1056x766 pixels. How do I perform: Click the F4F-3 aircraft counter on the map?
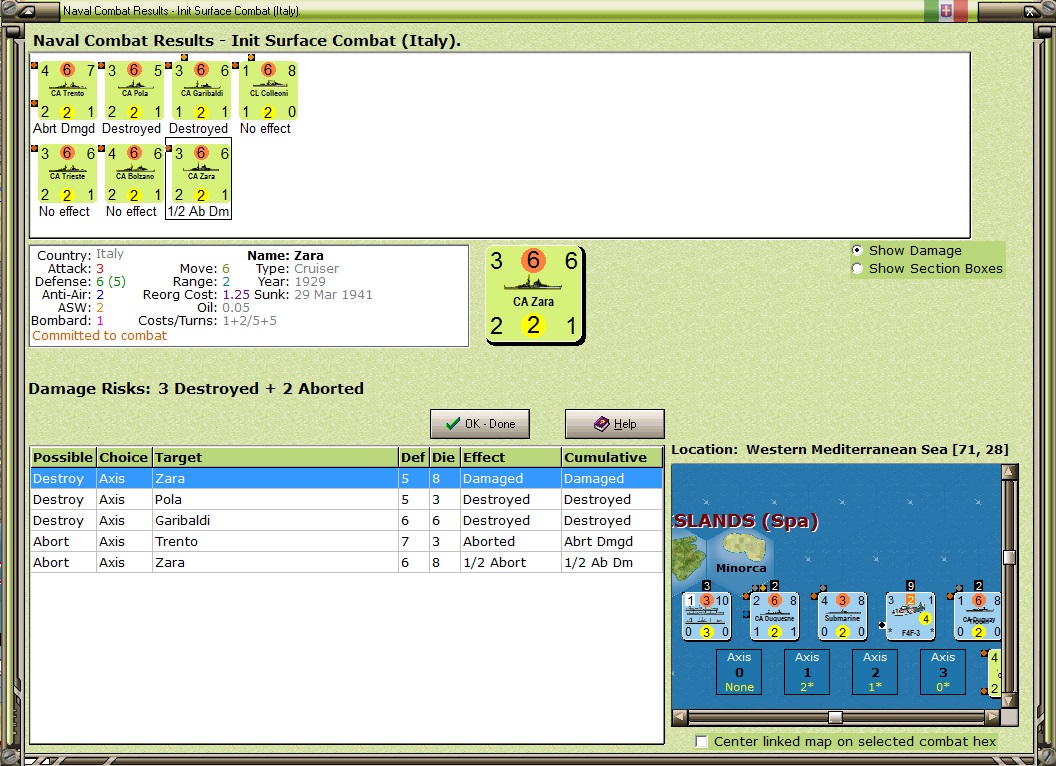[x=911, y=616]
